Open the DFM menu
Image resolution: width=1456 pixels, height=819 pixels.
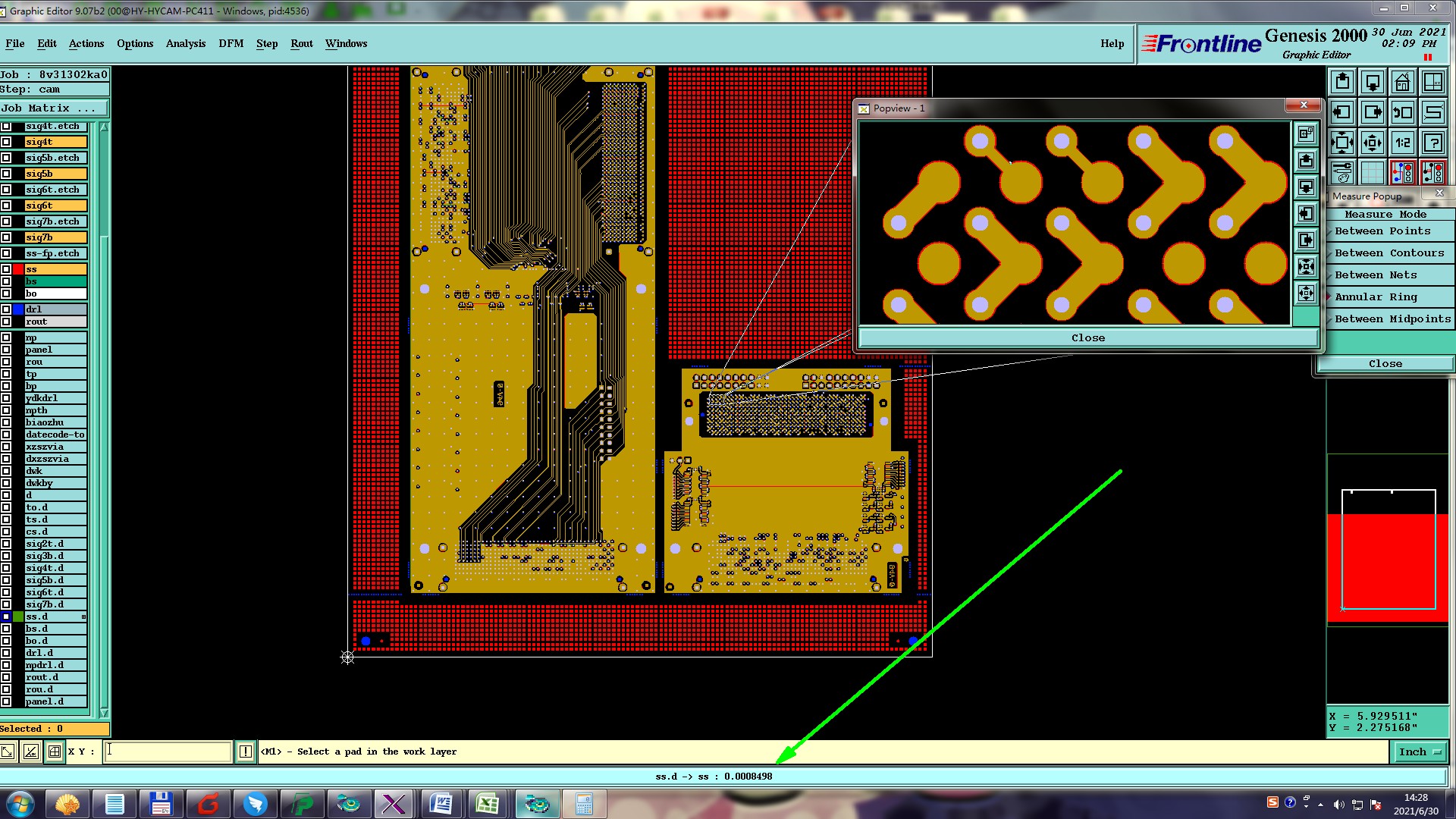(x=231, y=43)
